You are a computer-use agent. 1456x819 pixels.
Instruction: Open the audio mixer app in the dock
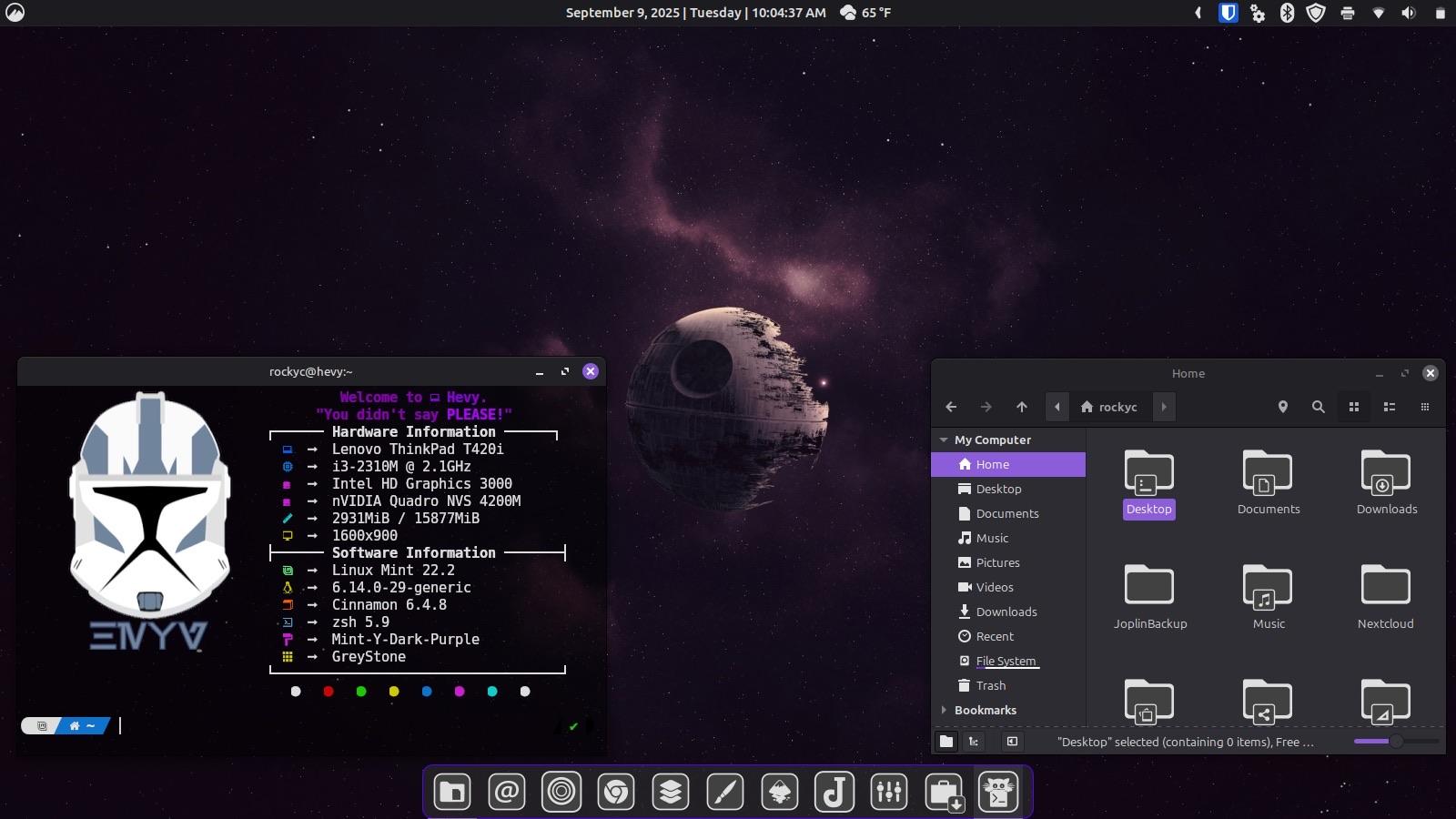(x=889, y=792)
